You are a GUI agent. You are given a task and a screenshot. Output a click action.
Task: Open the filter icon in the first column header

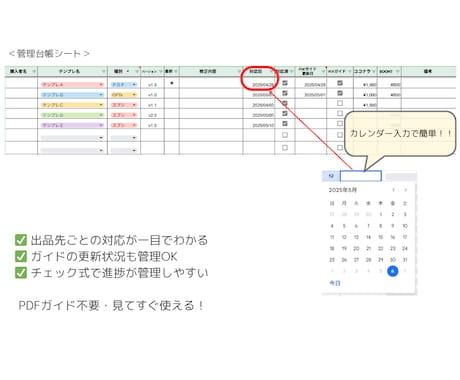point(34,71)
